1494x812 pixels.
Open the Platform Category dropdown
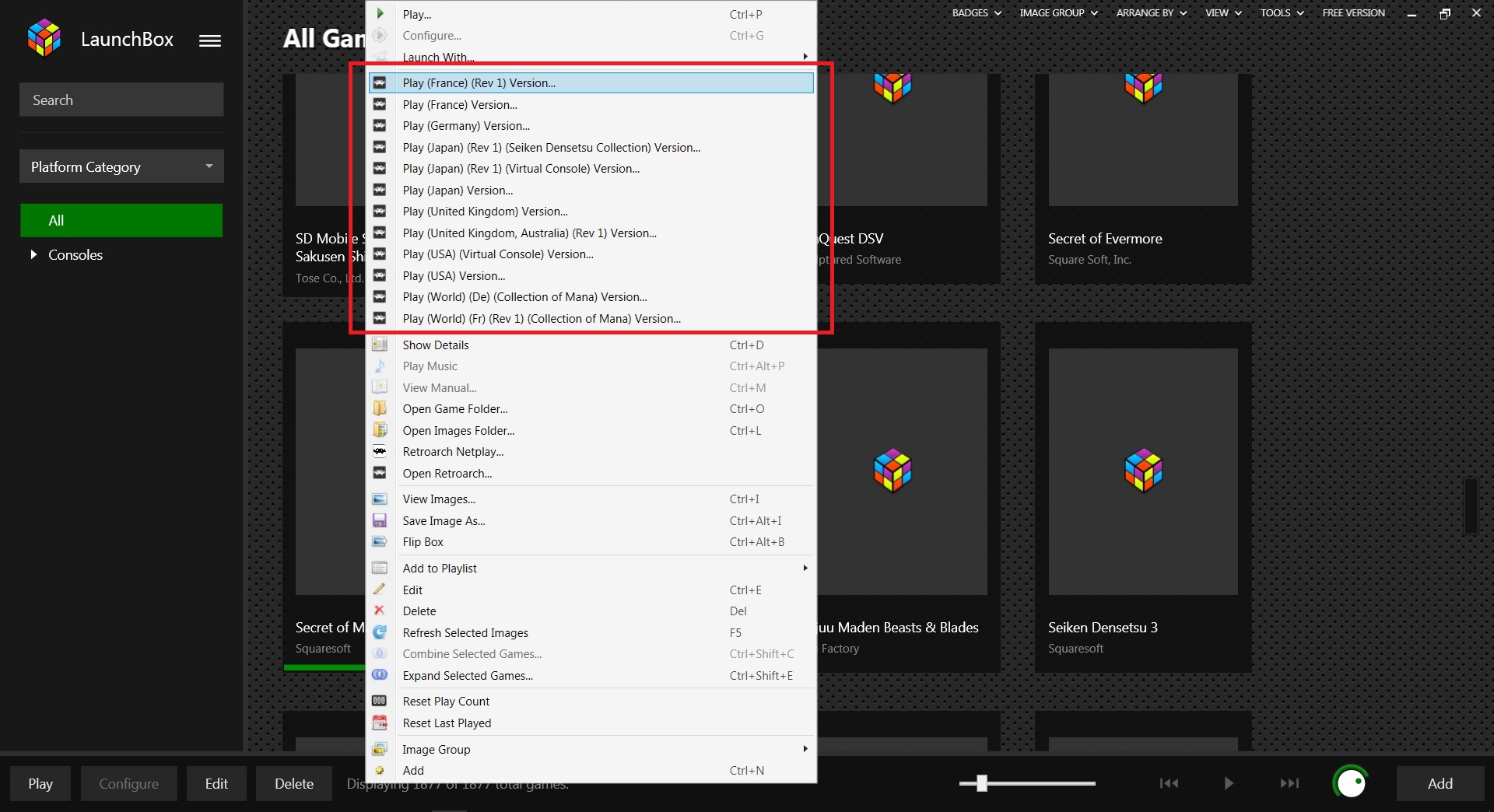(121, 166)
